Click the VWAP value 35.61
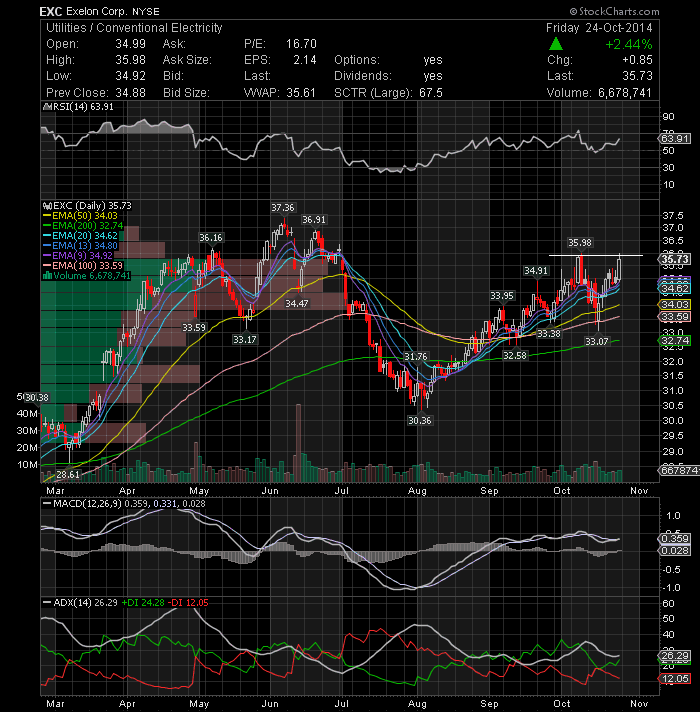The height and width of the screenshot is (712, 700). tap(301, 93)
